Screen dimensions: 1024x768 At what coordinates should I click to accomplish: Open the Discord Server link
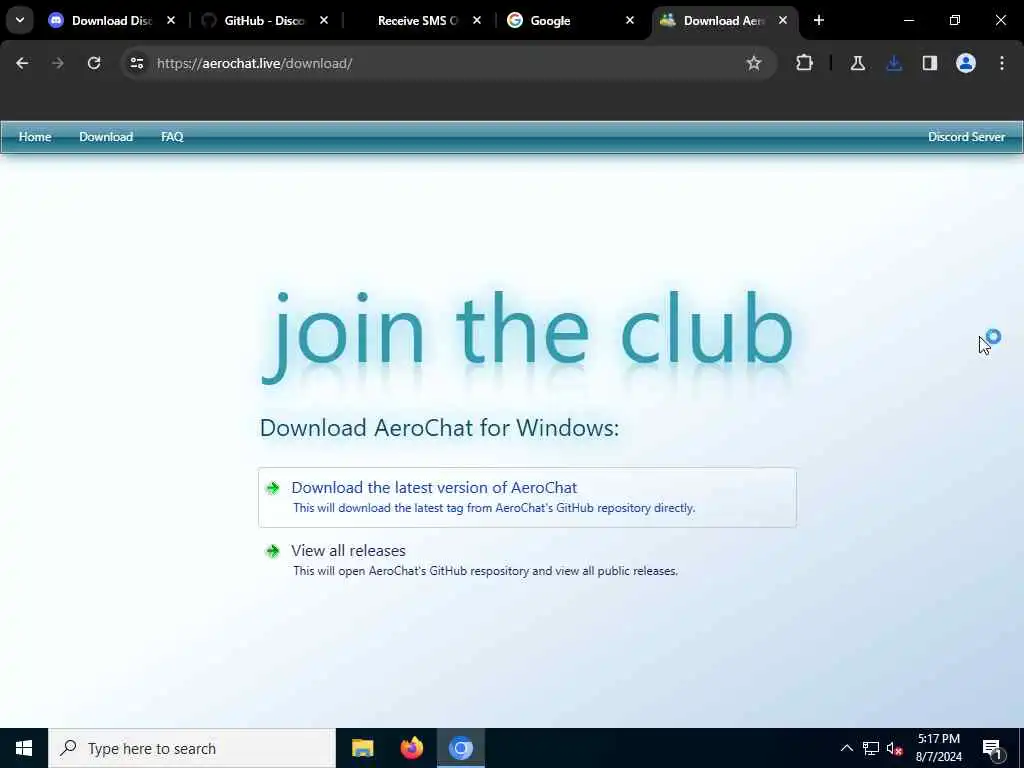coord(967,137)
